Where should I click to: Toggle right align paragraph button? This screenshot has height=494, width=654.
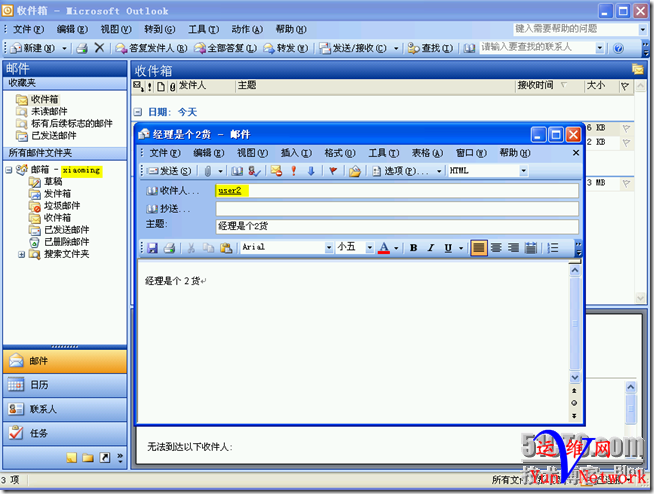(513, 248)
